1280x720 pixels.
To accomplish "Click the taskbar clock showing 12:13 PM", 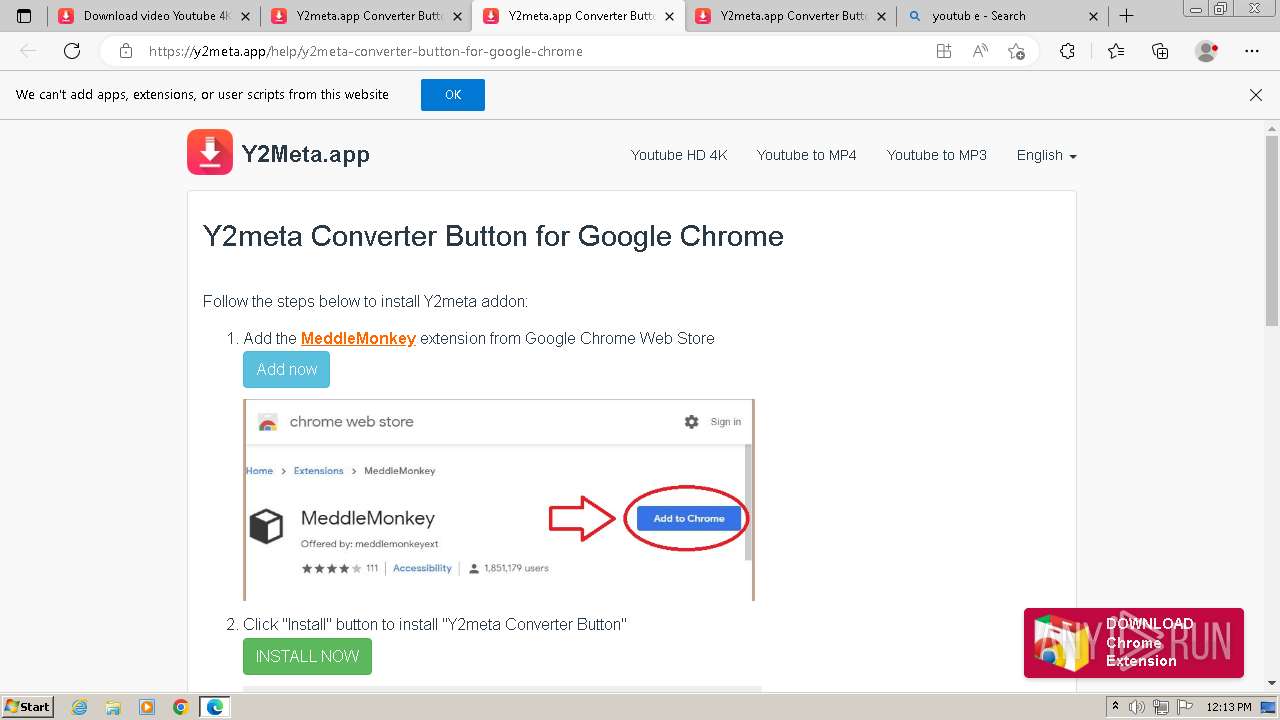I will pos(1230,707).
